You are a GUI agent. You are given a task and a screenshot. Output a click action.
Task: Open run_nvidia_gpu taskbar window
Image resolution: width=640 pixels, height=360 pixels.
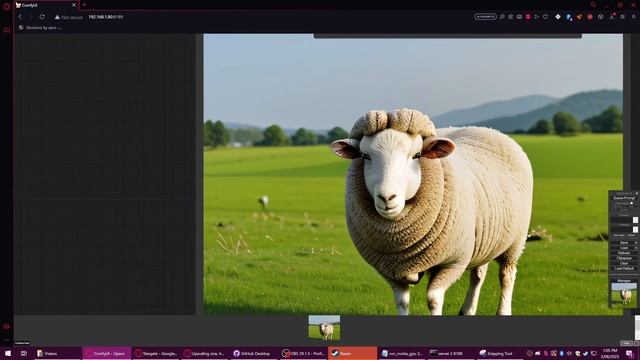(x=402, y=353)
